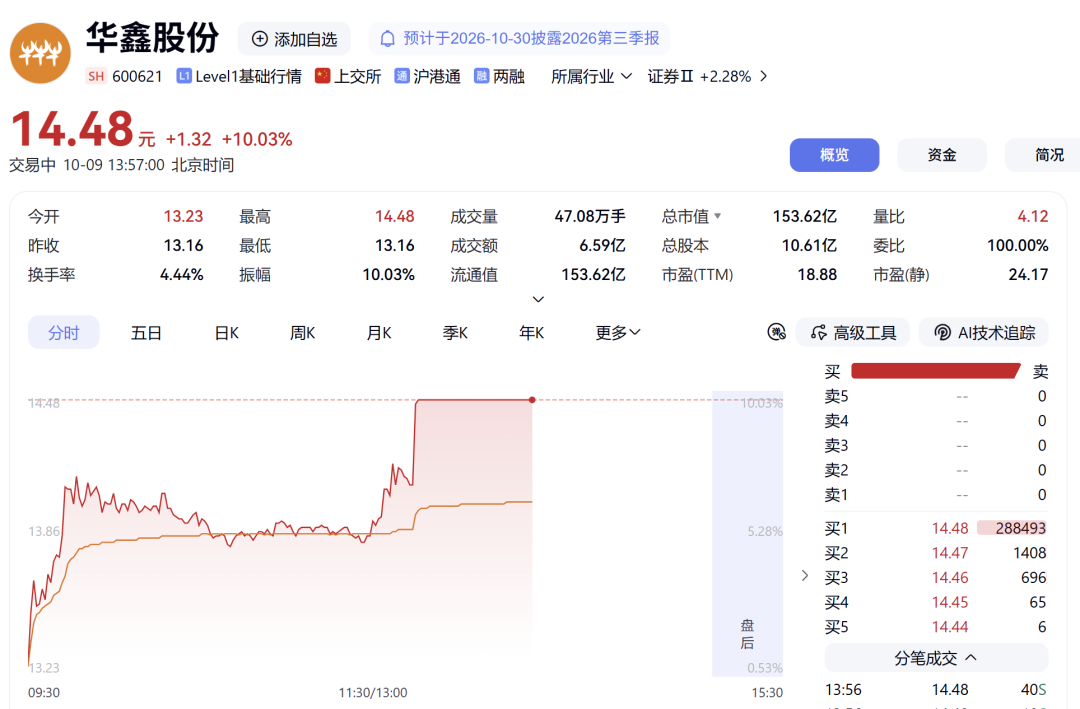Click the 换手率 value 4.44%

pyautogui.click(x=182, y=274)
